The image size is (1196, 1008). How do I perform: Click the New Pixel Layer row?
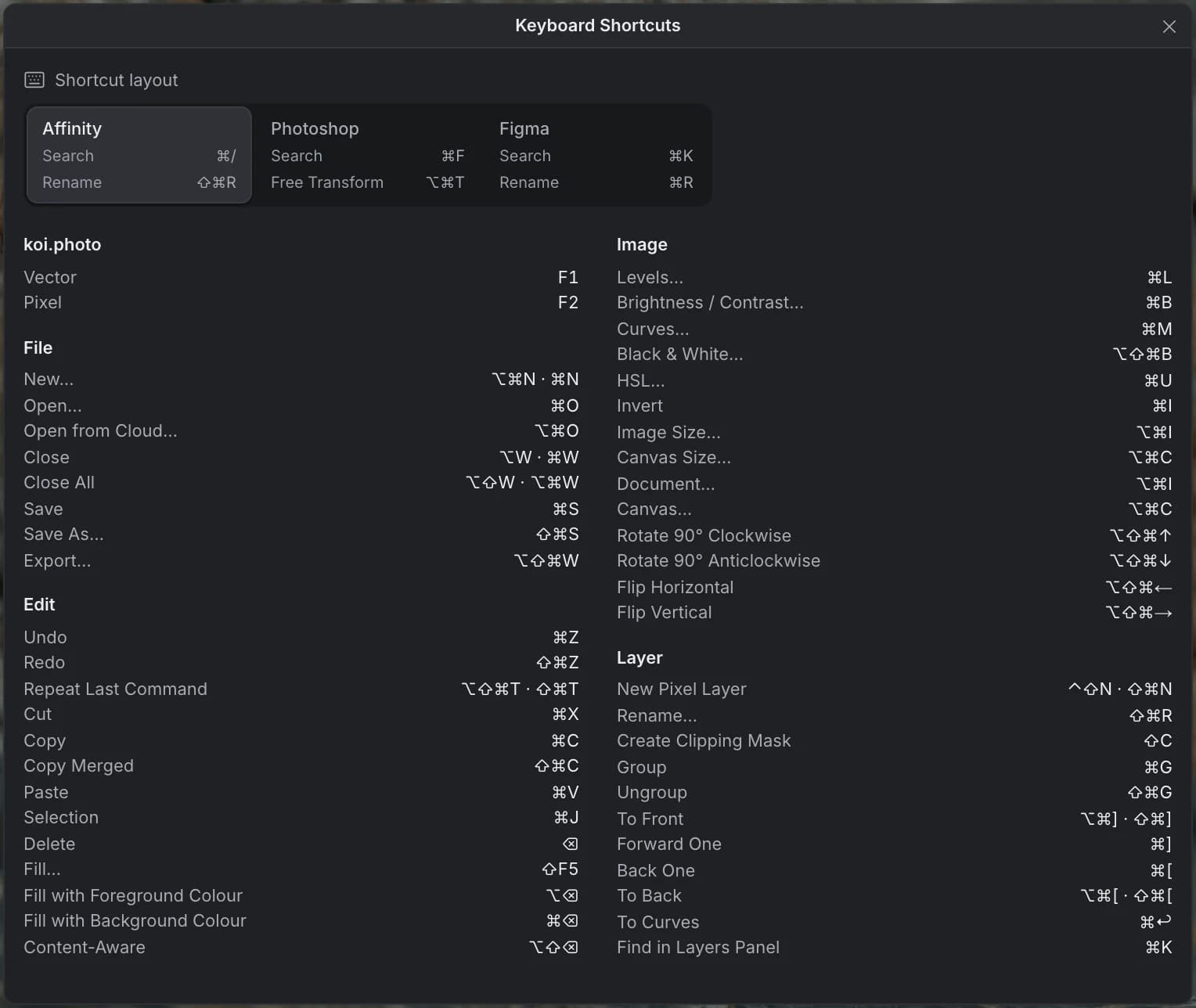click(x=894, y=689)
